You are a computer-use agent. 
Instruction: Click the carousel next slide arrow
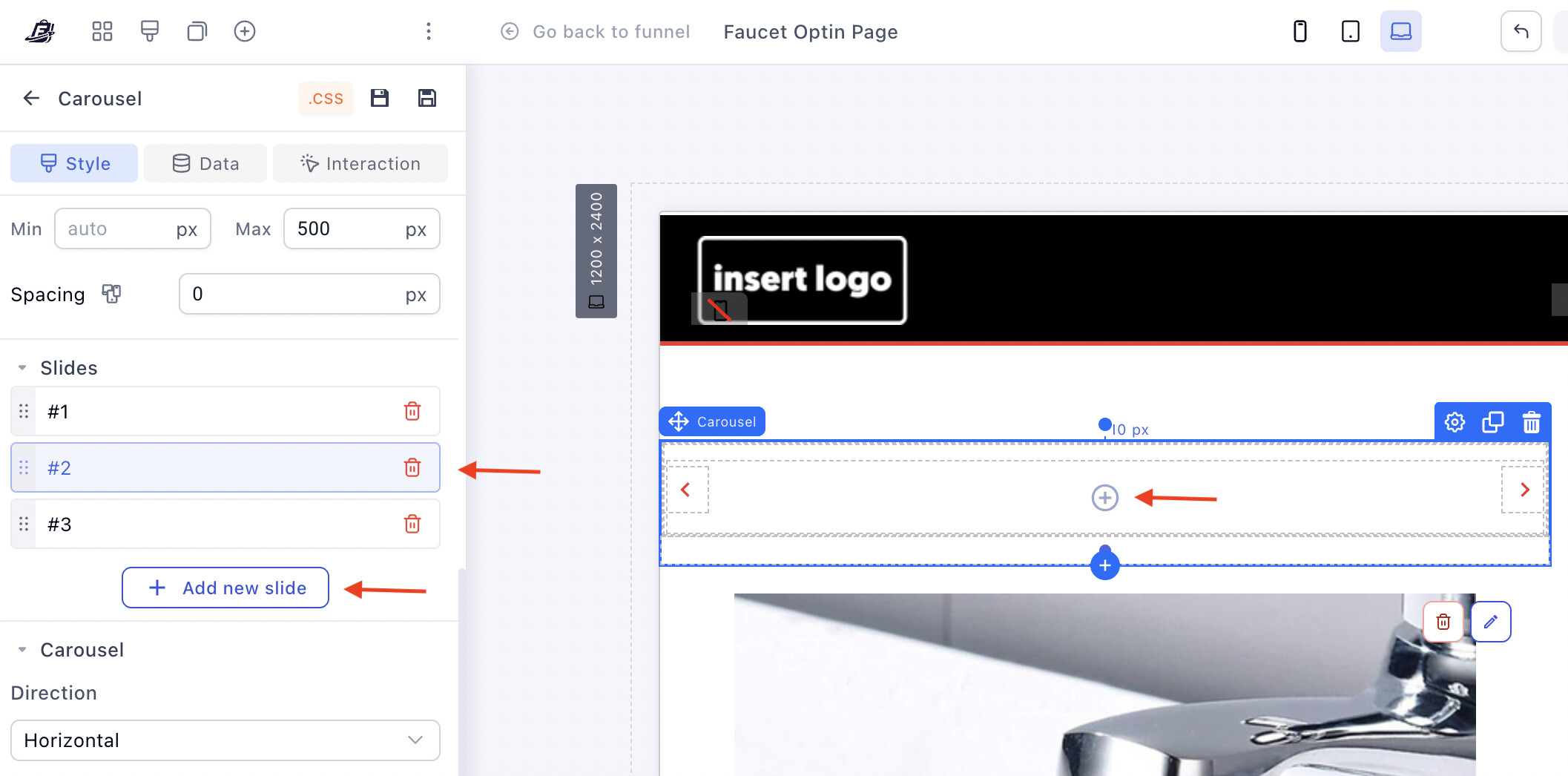tap(1525, 490)
